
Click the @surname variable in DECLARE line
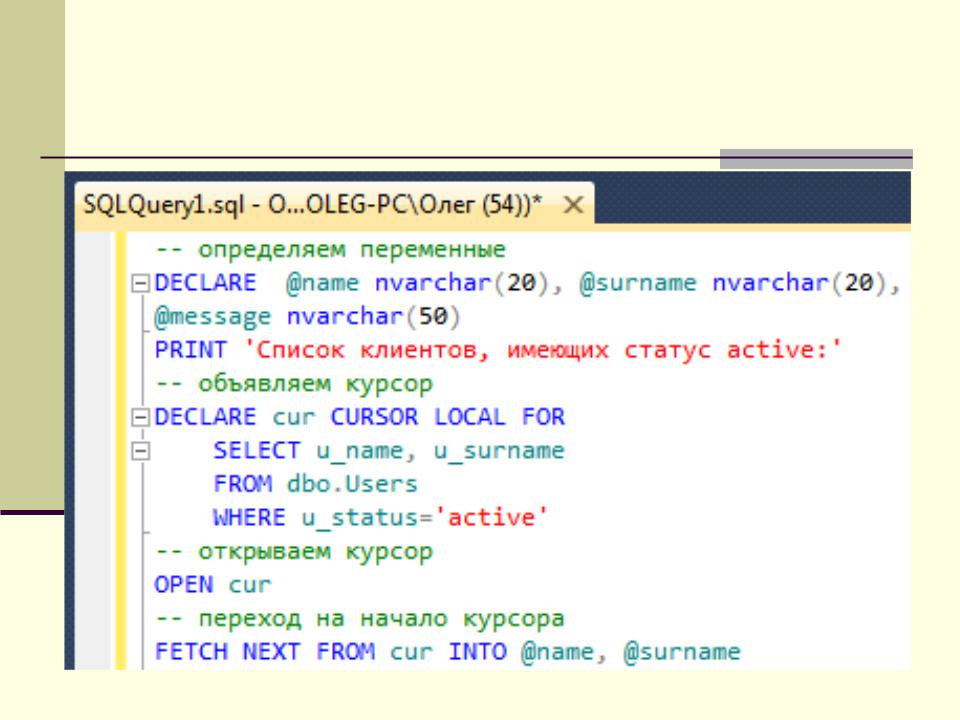coord(638,283)
